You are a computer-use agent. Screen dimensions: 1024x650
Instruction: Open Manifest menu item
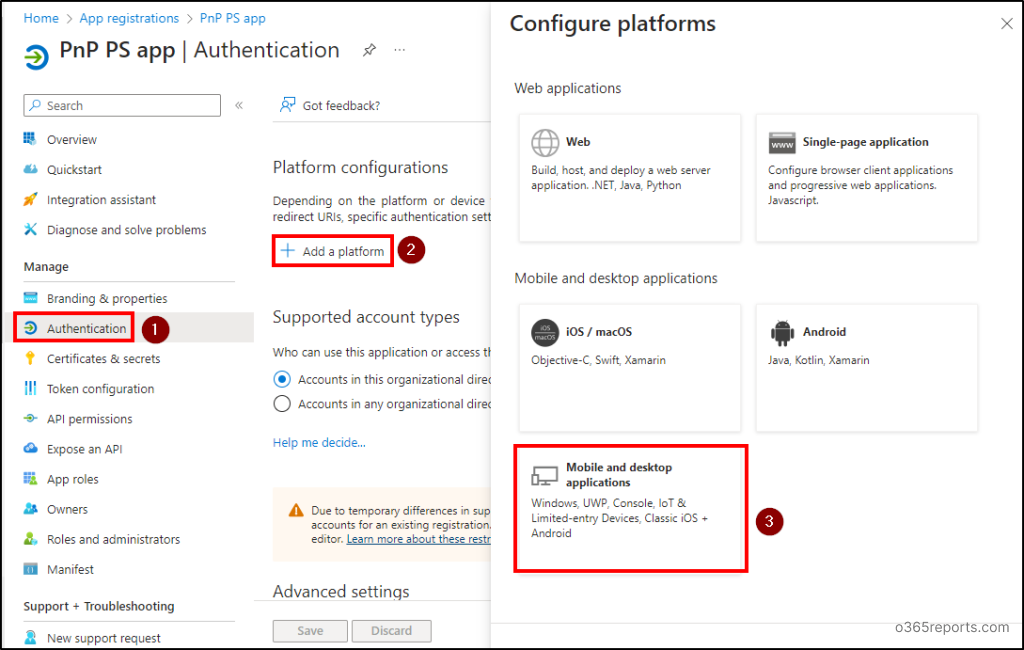click(x=71, y=570)
